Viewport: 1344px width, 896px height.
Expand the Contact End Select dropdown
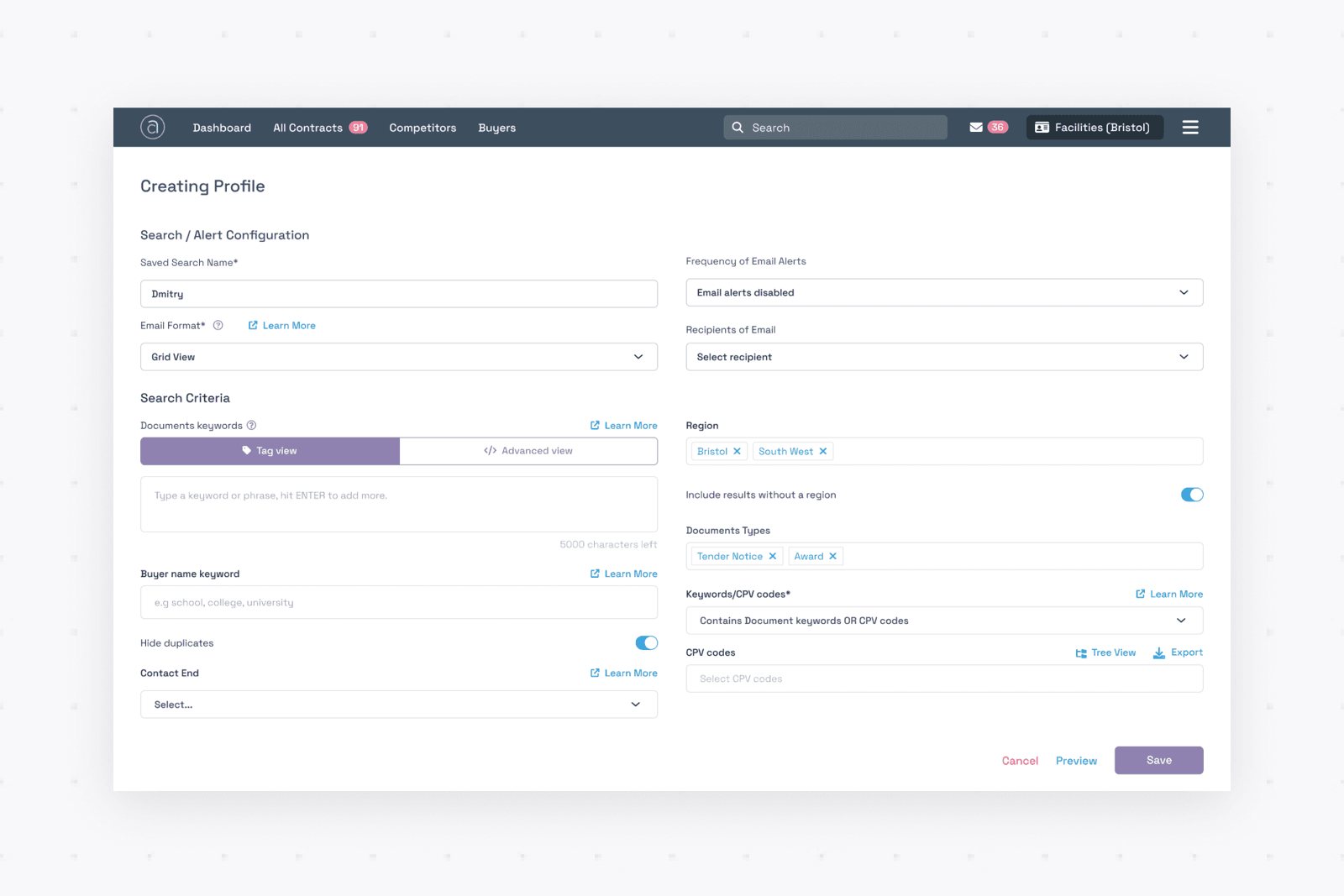tap(399, 705)
